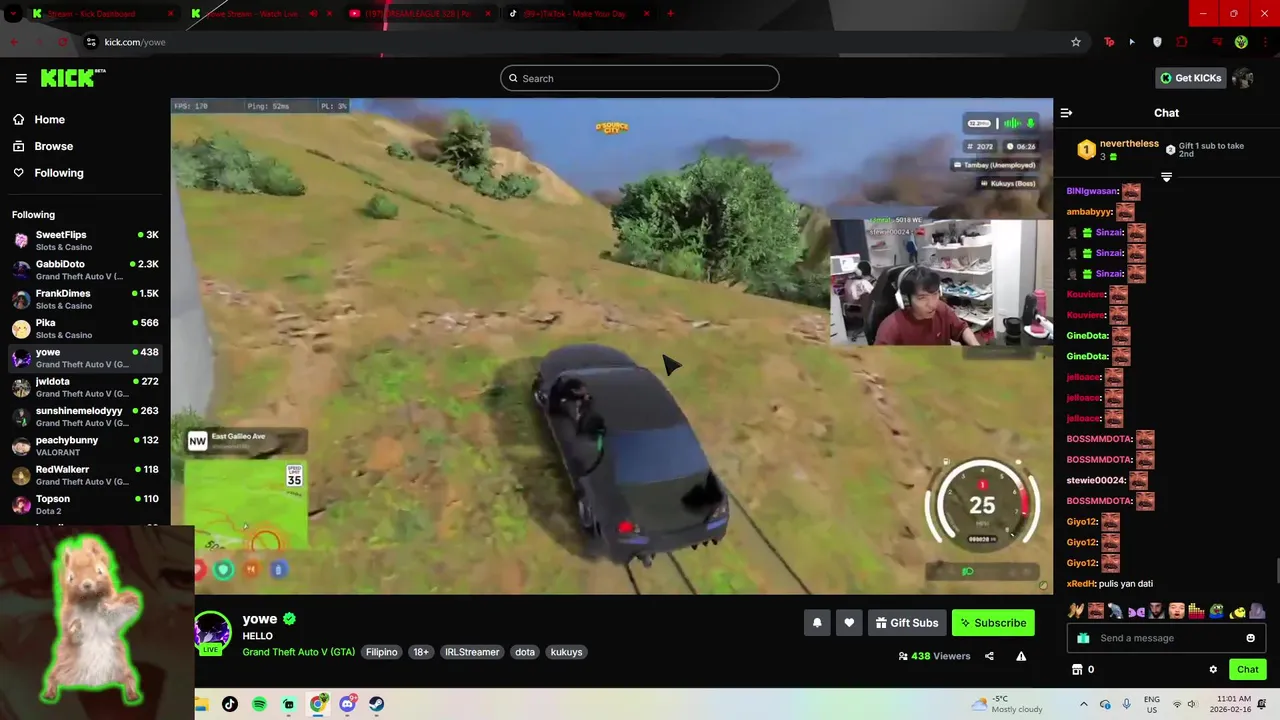Click the shield browser extension icon
Image resolution: width=1280 pixels, height=720 pixels.
pyautogui.click(x=1157, y=42)
